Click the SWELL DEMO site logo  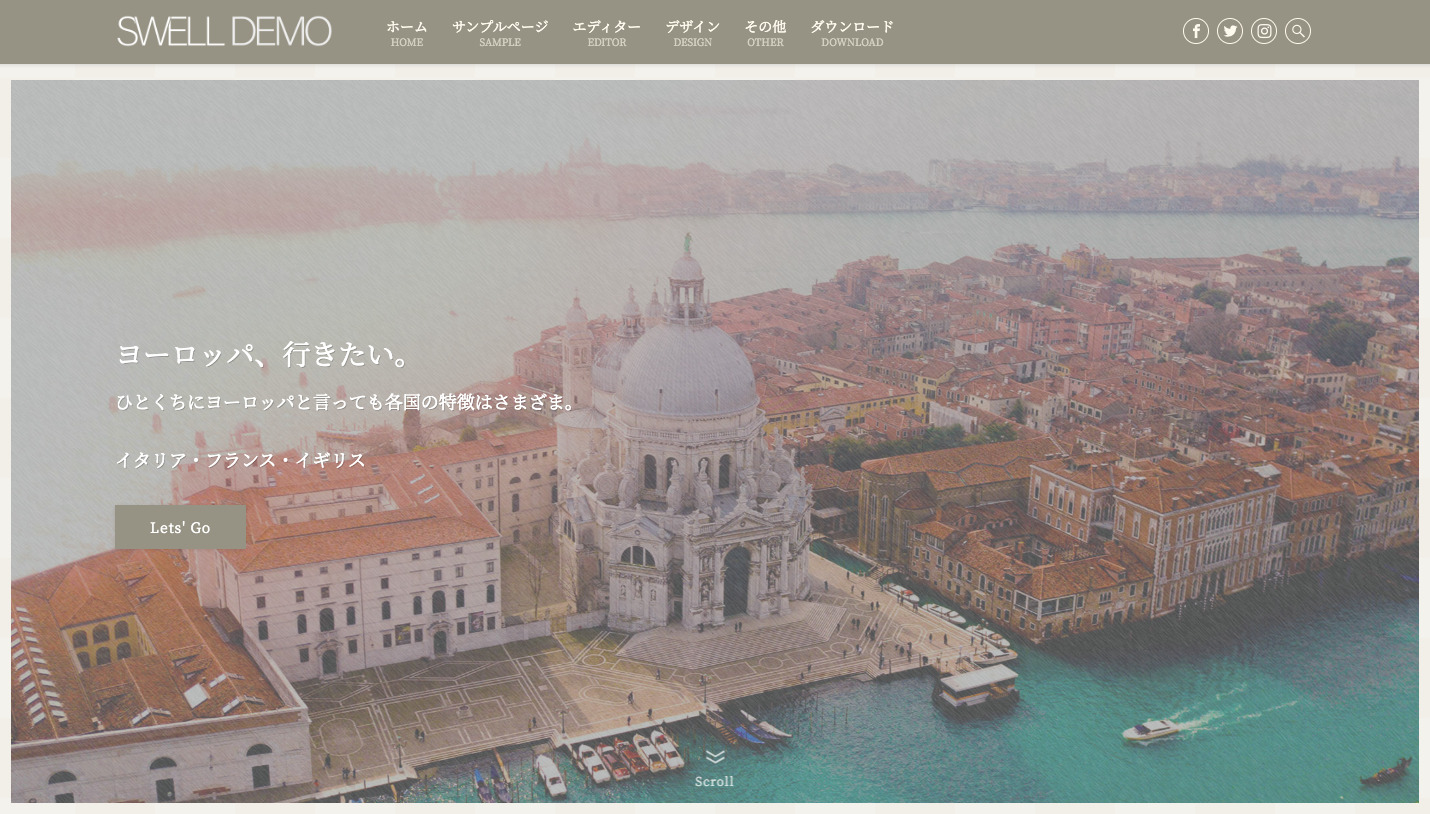tap(224, 31)
